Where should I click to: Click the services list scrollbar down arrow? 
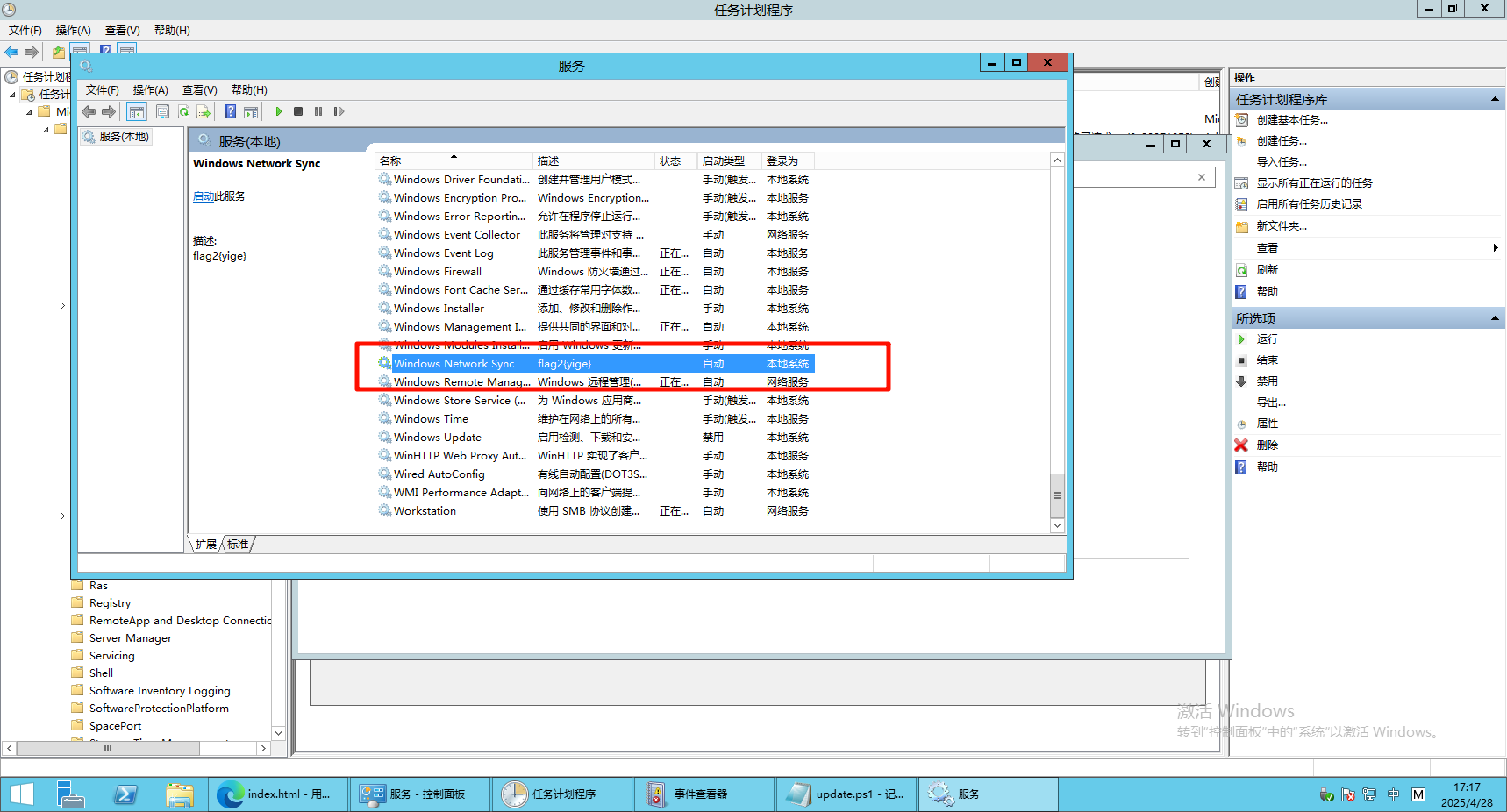(x=1057, y=525)
